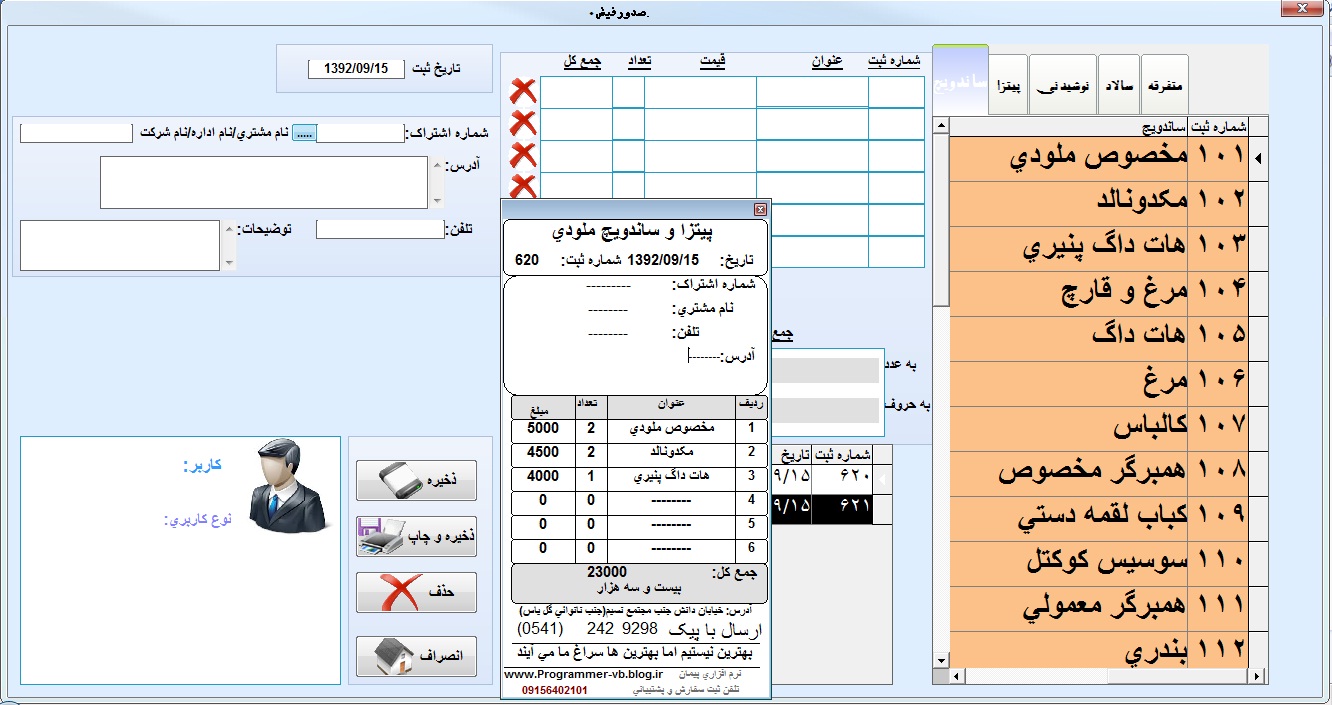Click the حذف button with red X

[416, 593]
